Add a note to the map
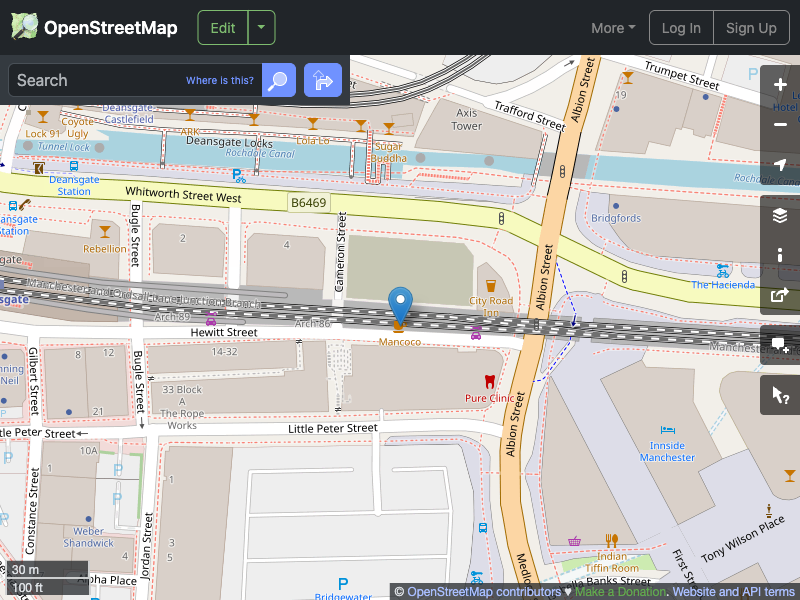 coord(780,345)
